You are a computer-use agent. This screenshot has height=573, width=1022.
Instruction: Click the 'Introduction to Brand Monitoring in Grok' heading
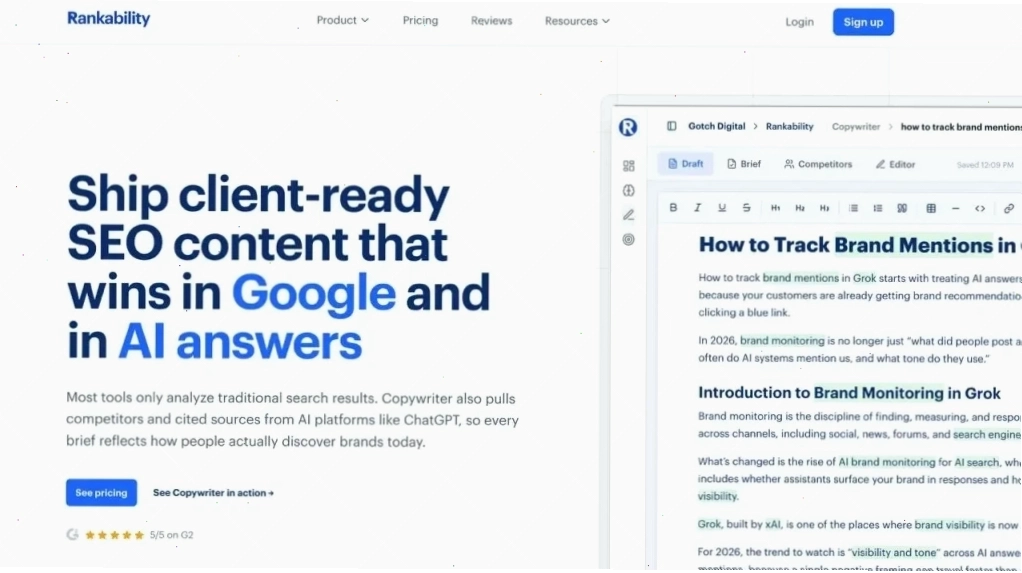849,392
